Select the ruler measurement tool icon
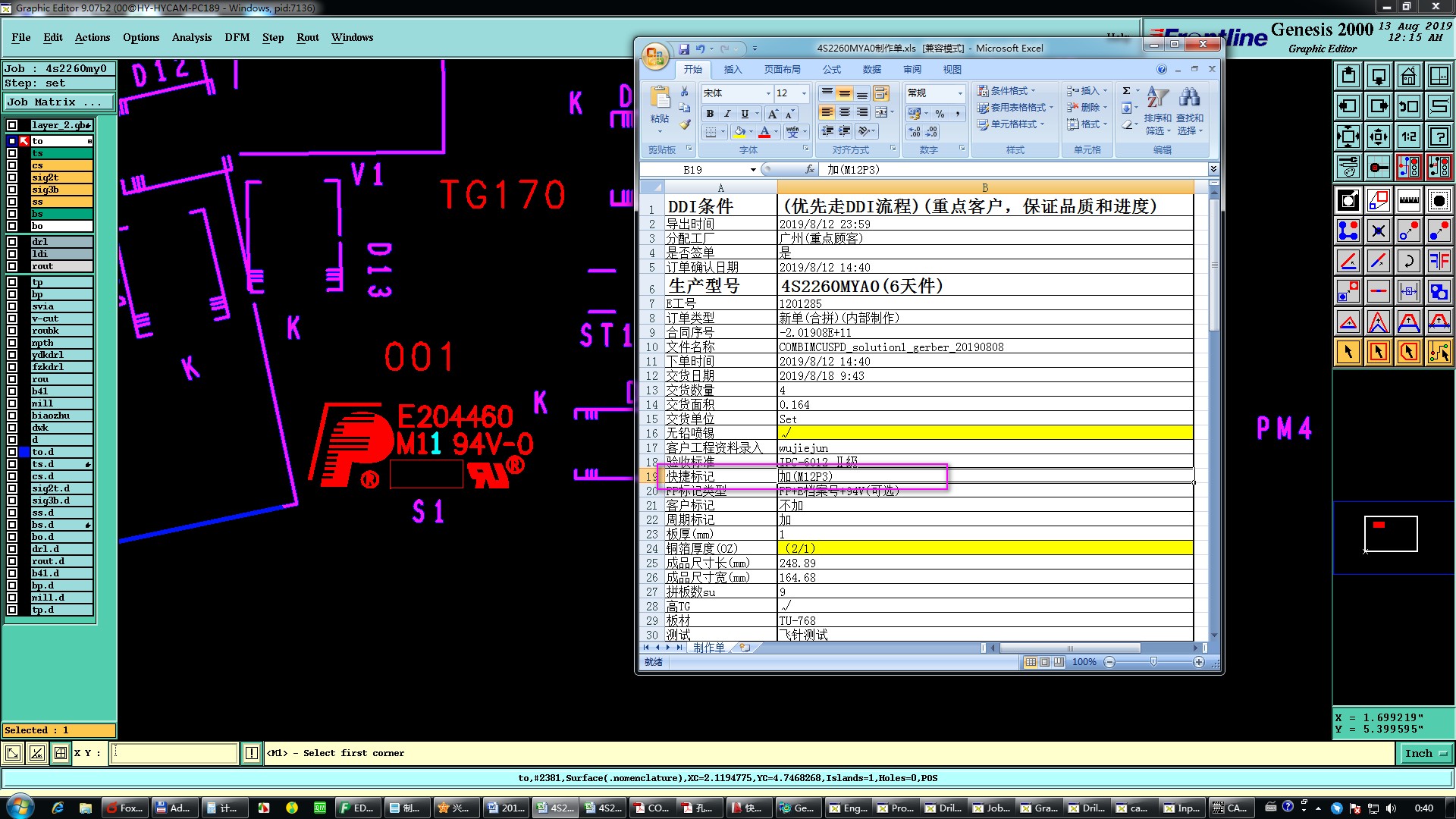The height and width of the screenshot is (819, 1456). point(1408,200)
